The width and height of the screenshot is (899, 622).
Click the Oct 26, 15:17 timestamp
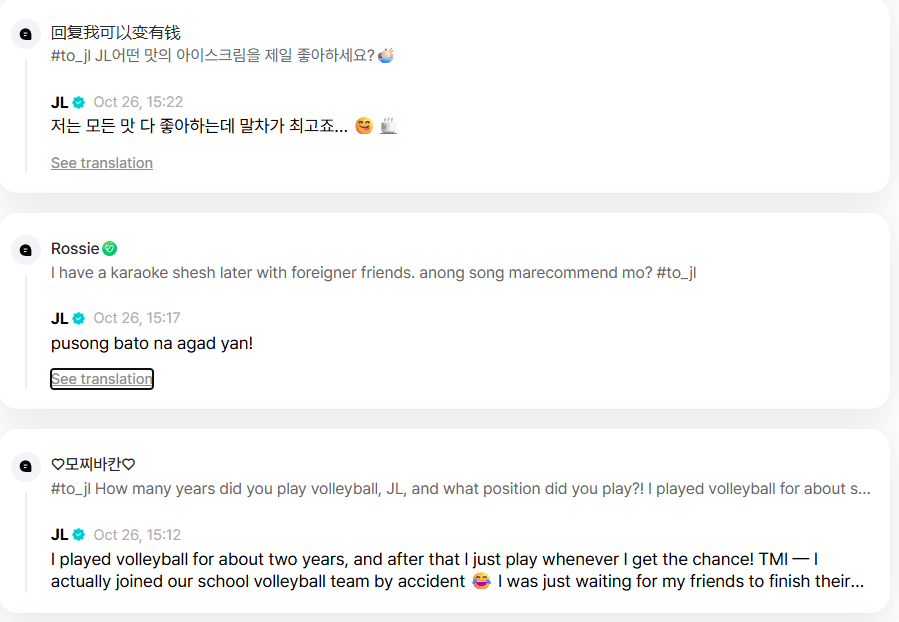pyautogui.click(x=137, y=319)
